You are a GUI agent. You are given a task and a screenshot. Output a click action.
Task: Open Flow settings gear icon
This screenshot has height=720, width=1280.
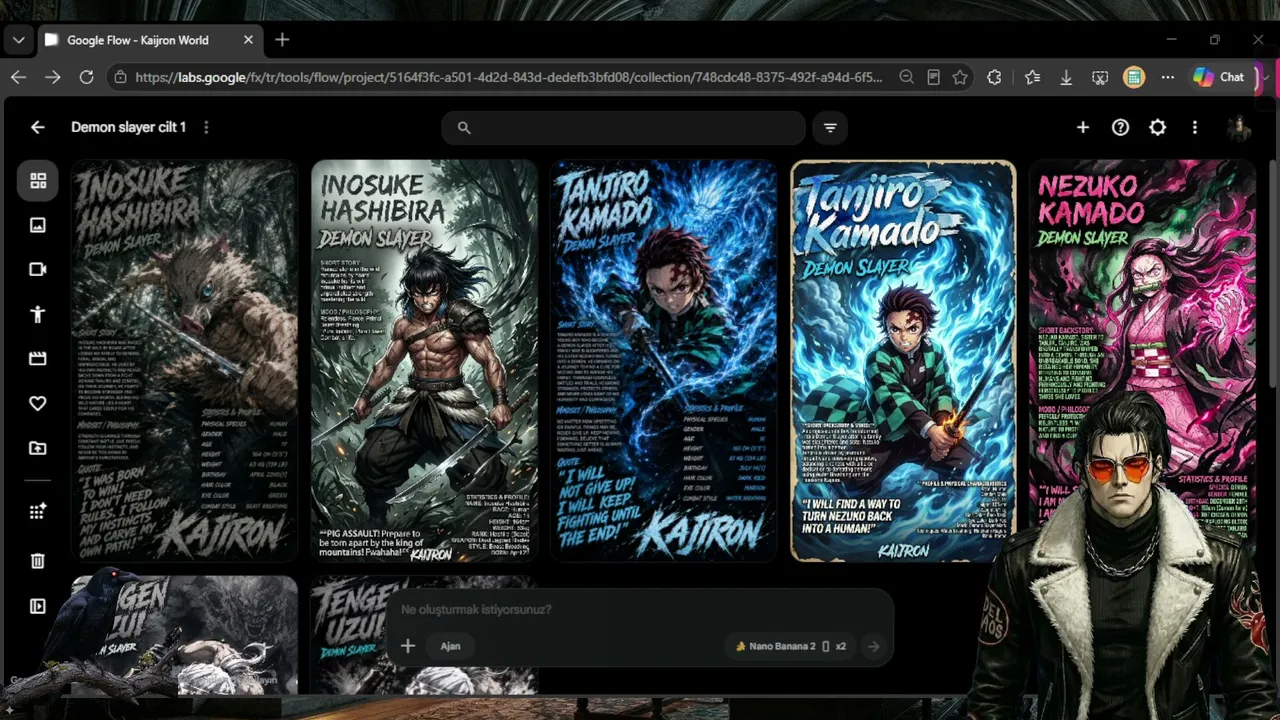1157,127
